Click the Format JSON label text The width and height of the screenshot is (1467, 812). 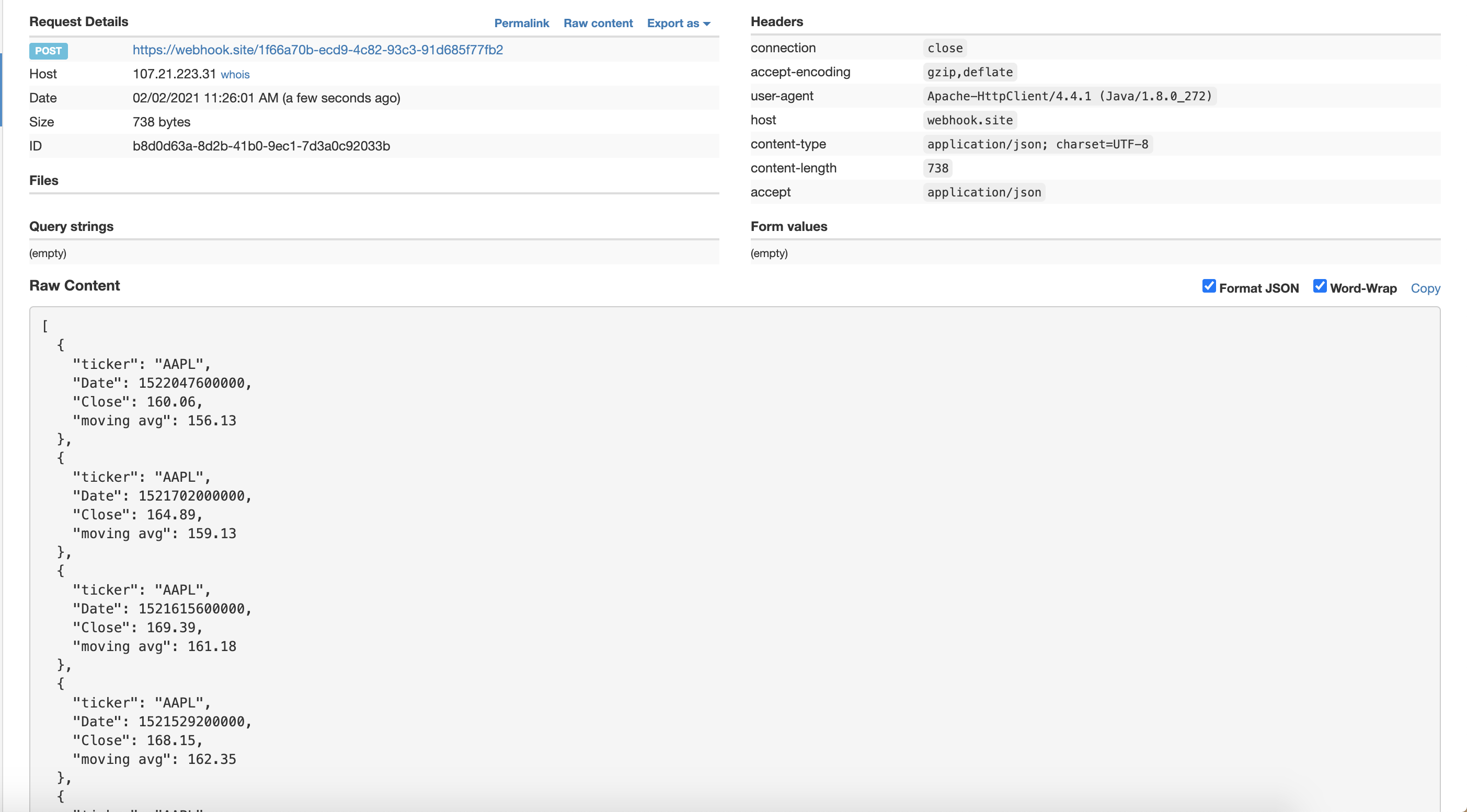pos(1258,288)
